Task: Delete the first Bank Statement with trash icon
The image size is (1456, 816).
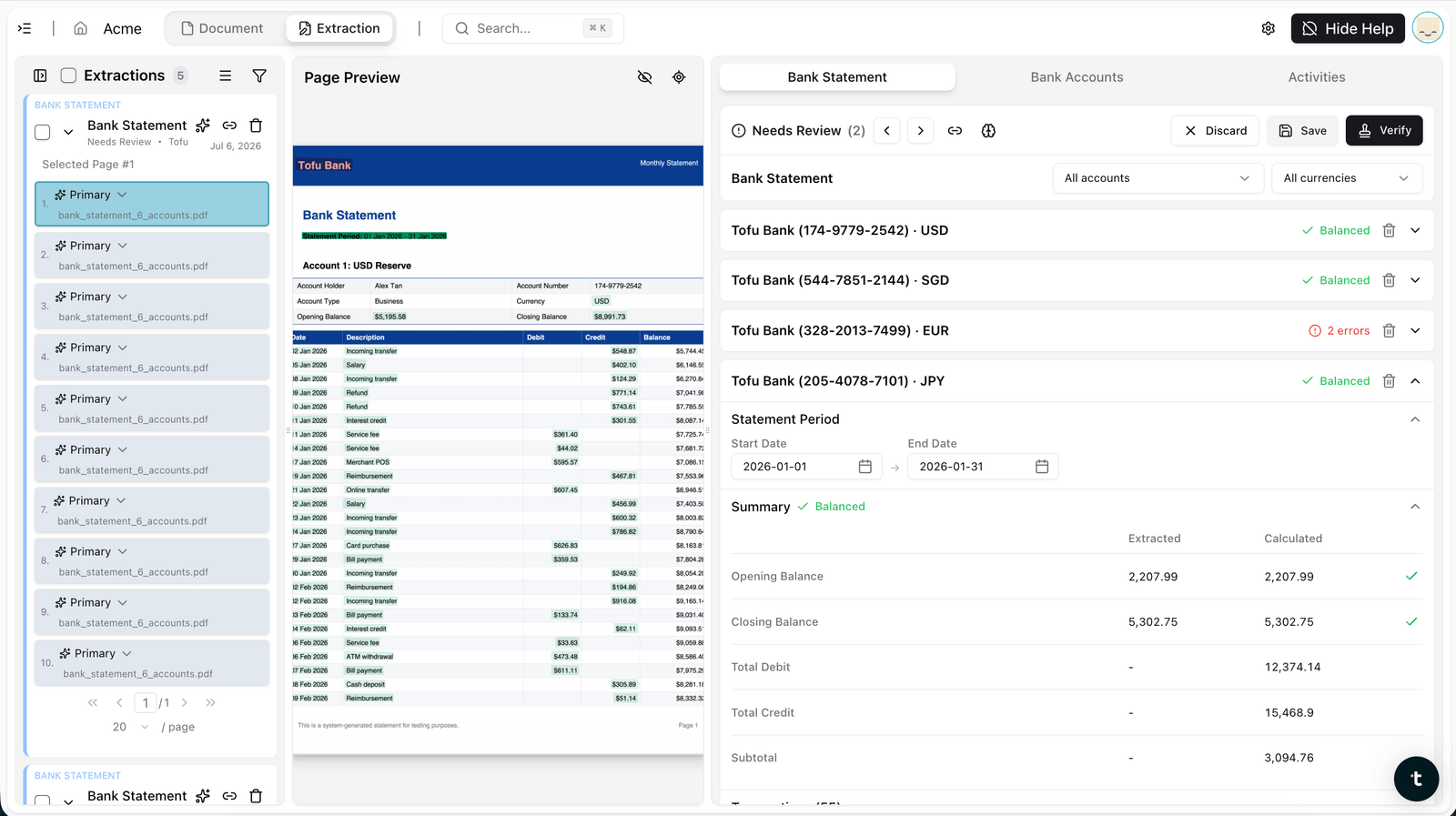Action: click(256, 126)
